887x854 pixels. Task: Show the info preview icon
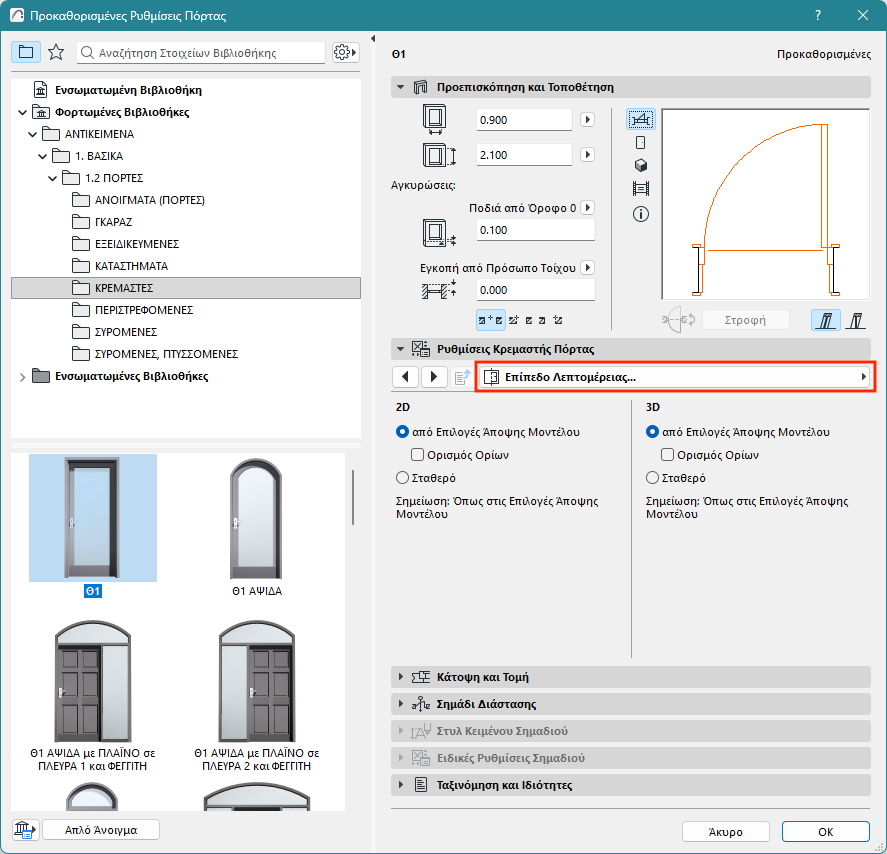click(641, 214)
